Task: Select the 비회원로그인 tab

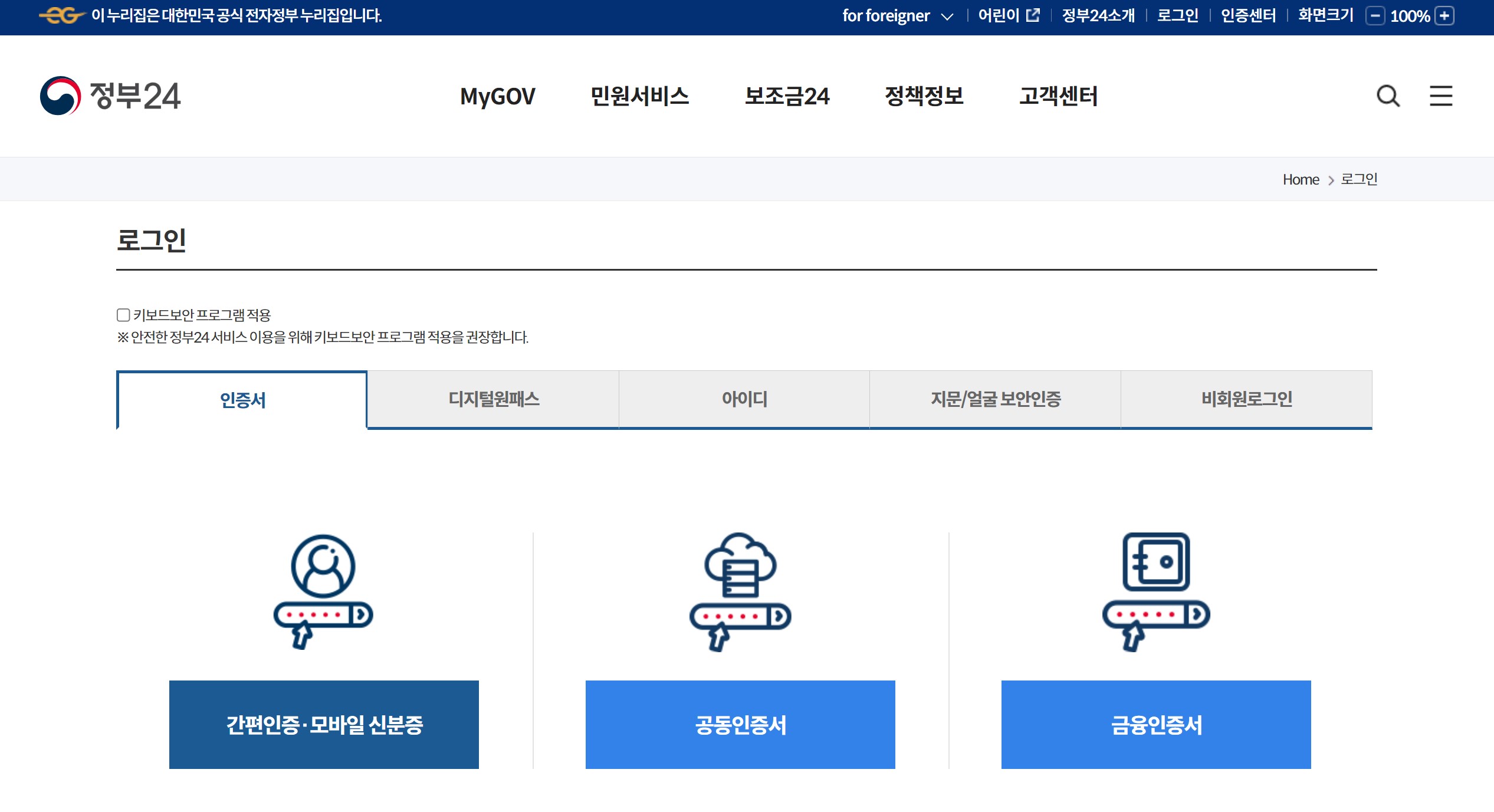Action: pos(1246,399)
